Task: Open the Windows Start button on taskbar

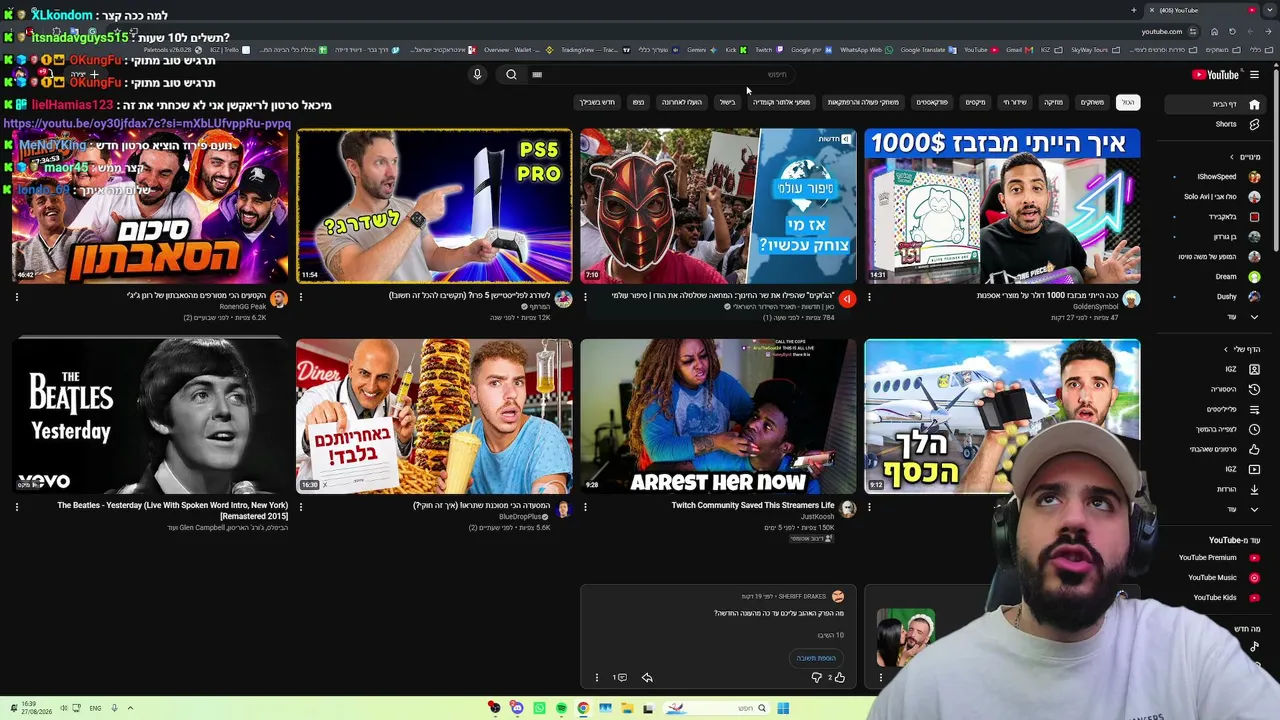Action: [x=783, y=709]
